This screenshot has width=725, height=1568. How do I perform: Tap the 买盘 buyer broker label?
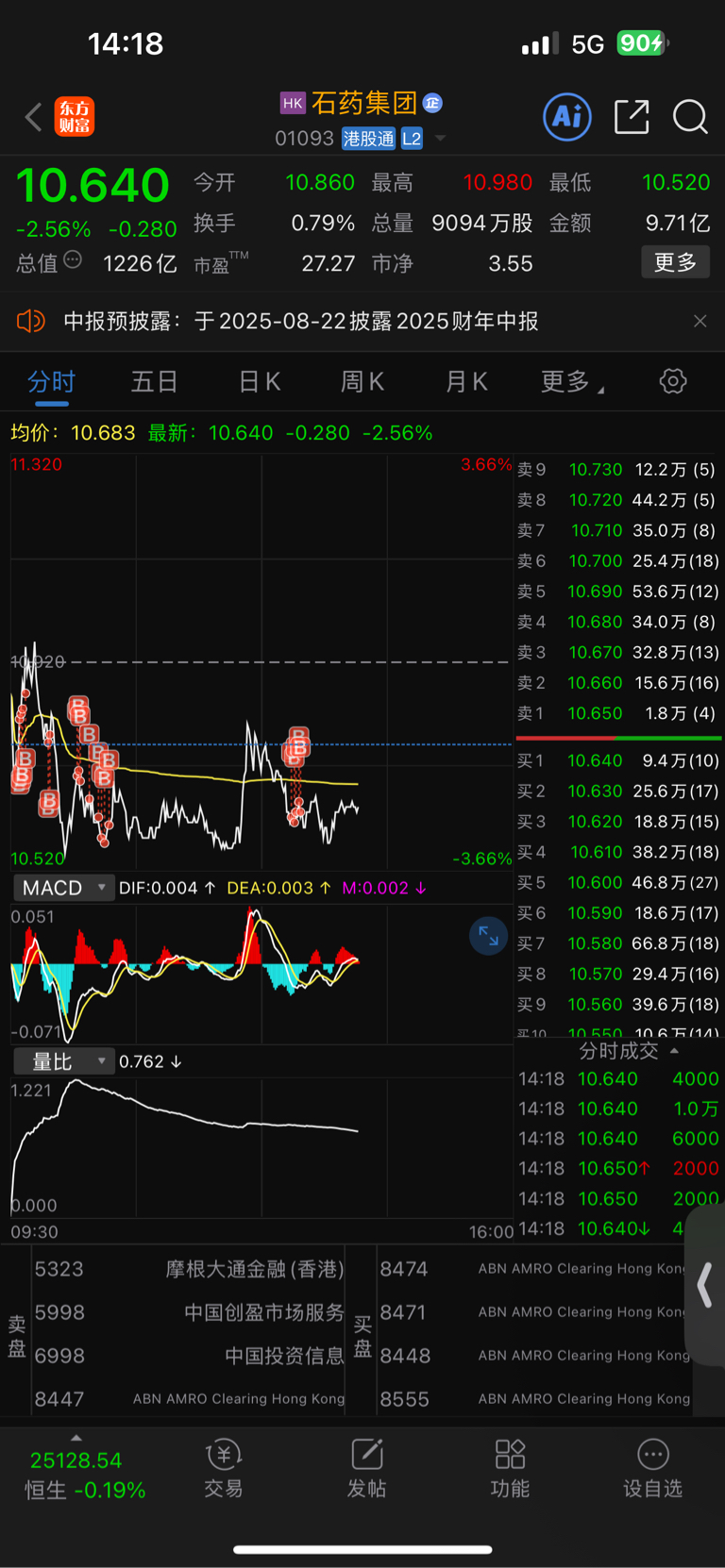click(362, 1337)
